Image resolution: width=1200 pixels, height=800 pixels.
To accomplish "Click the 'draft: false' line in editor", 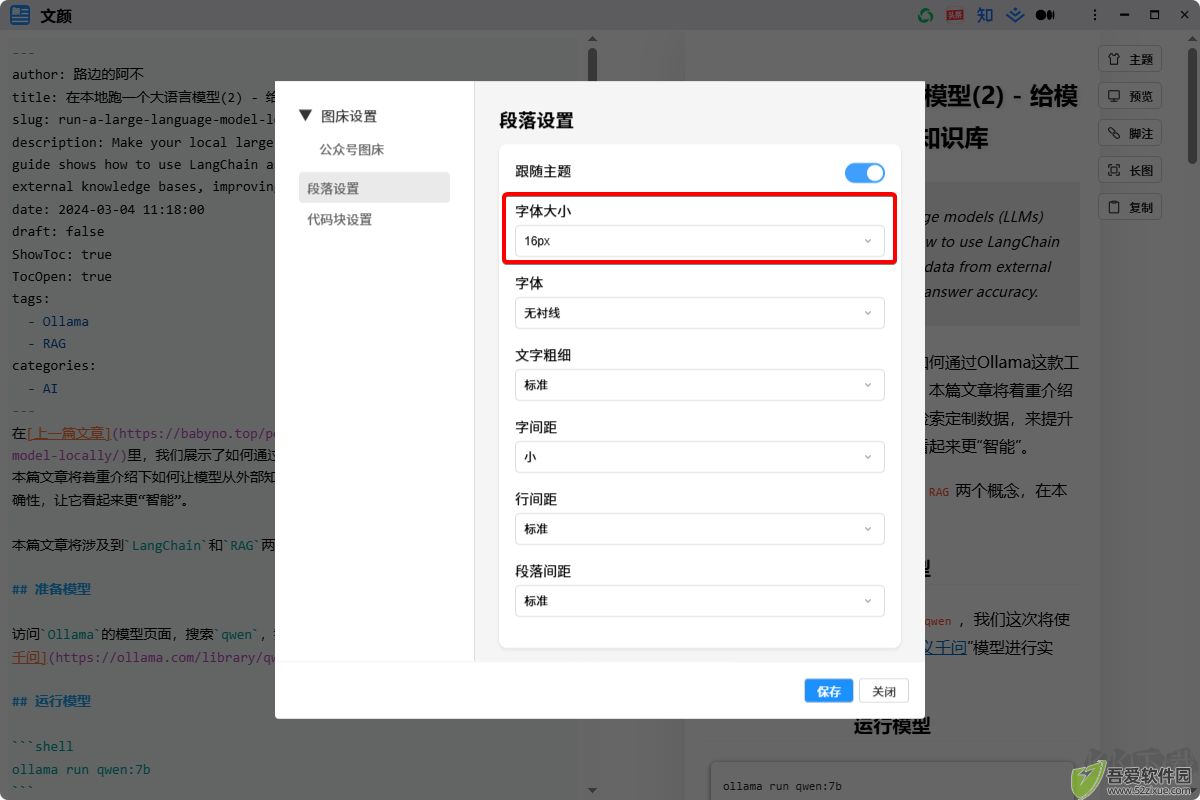I will 58,231.
